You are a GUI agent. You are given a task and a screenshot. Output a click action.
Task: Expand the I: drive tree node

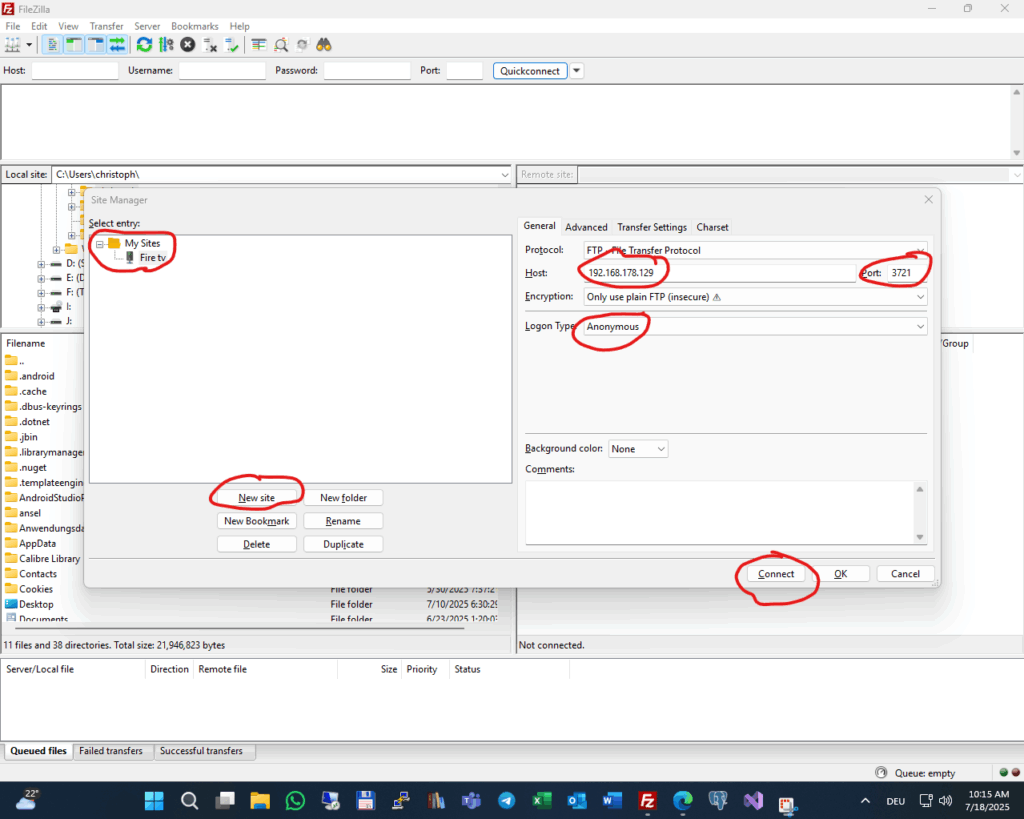[41, 307]
